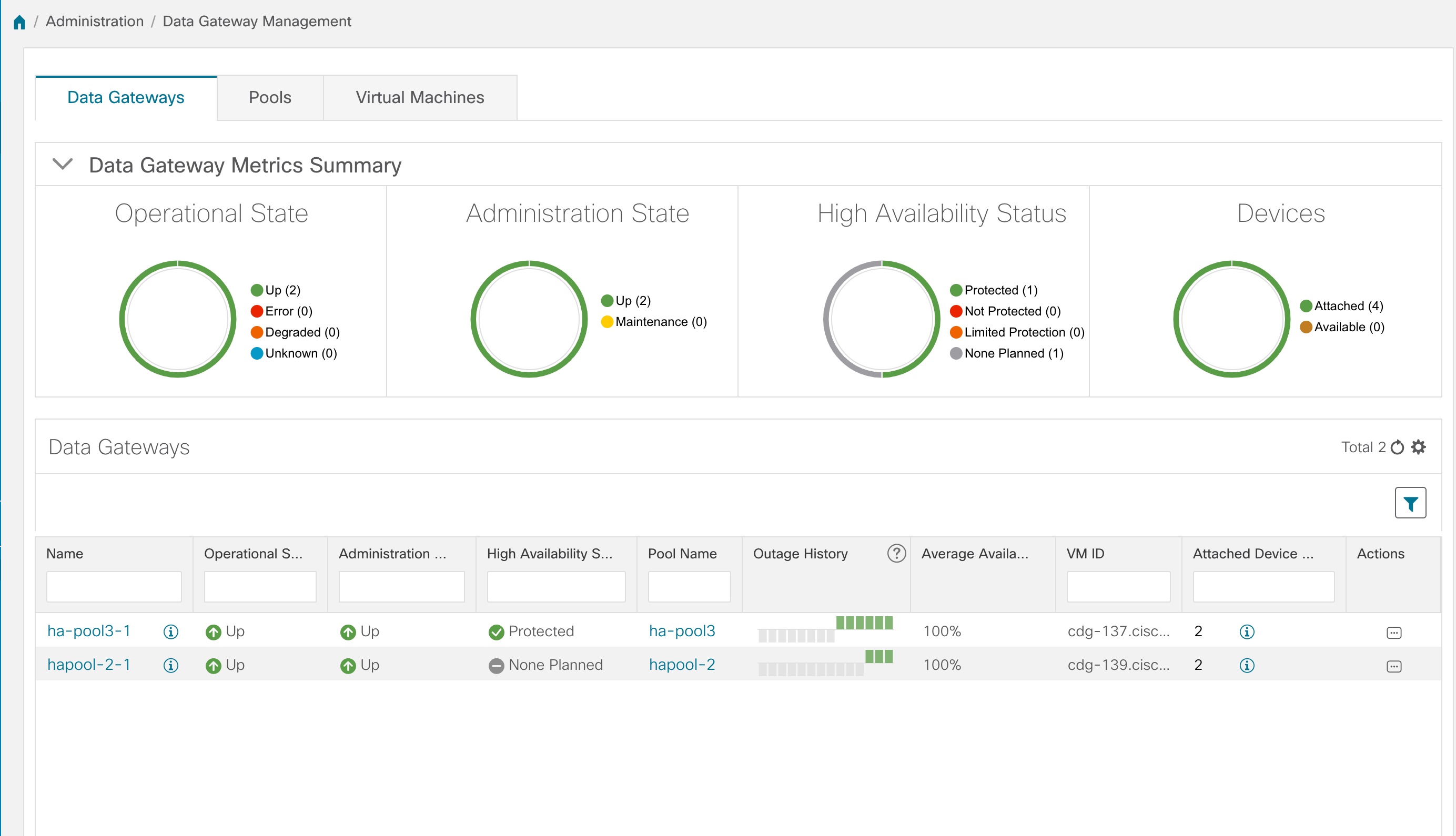Image resolution: width=1456 pixels, height=836 pixels.
Task: Open Actions menu for hapool-2-1
Action: (1394, 666)
